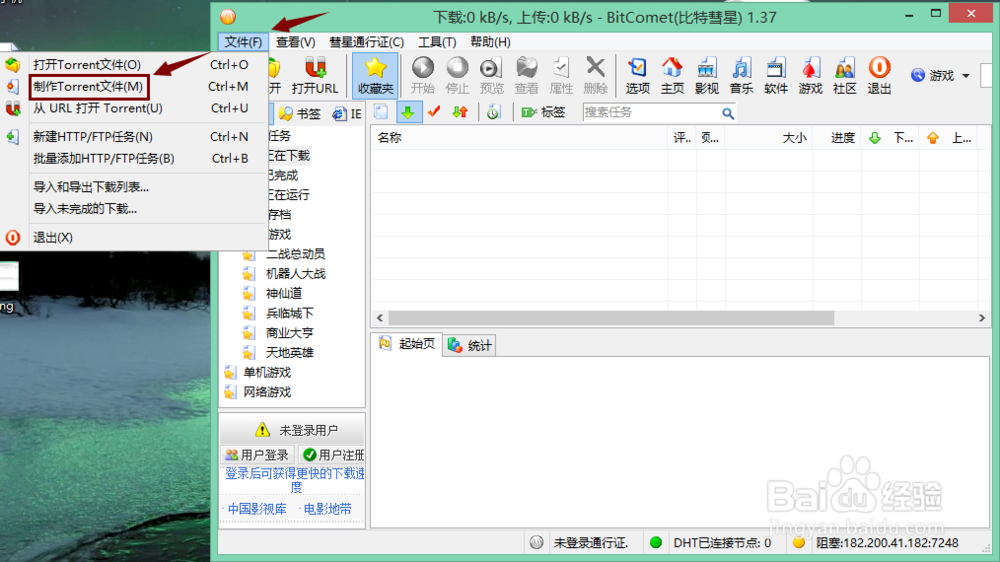The height and width of the screenshot is (562, 1000).
Task: Select 网络游戏 in the sidebar tree
Action: [x=267, y=392]
